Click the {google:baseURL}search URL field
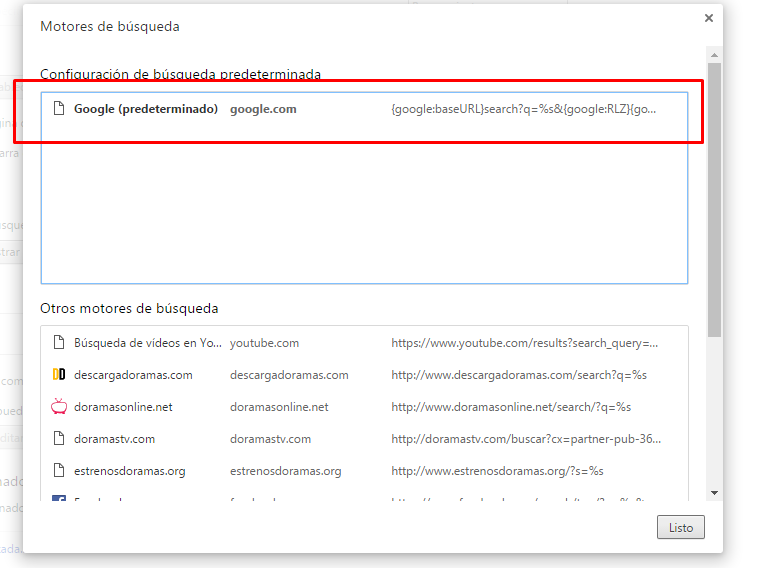Image resolution: width=761 pixels, height=568 pixels. [x=524, y=109]
